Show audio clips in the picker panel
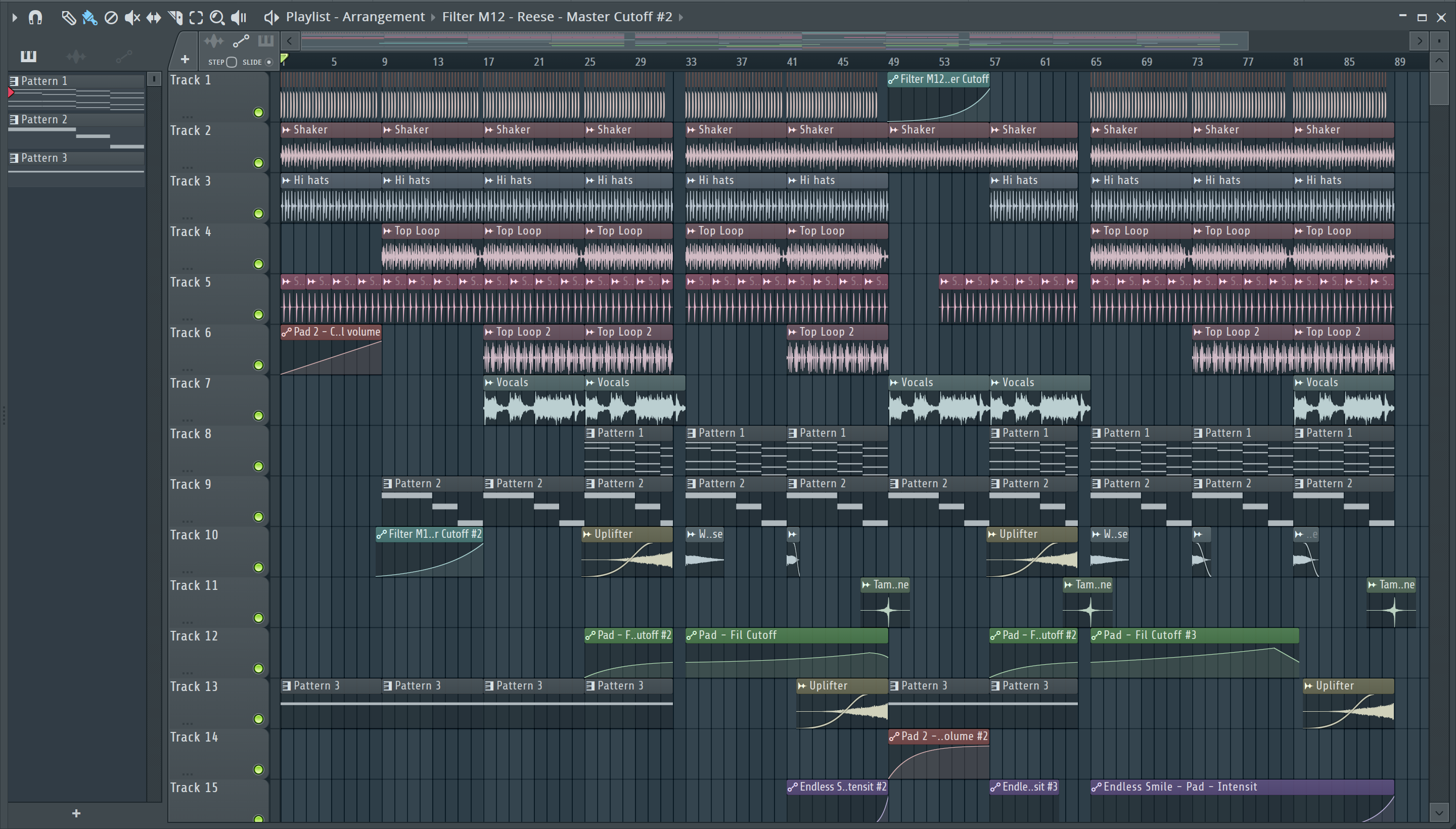This screenshot has height=829, width=1456. click(x=76, y=57)
